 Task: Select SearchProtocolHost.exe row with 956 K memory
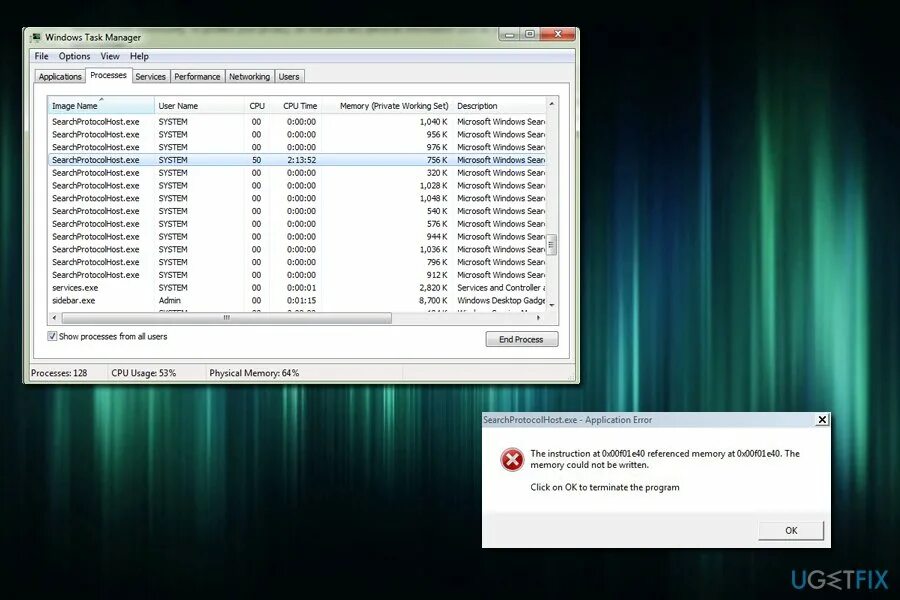tap(297, 134)
